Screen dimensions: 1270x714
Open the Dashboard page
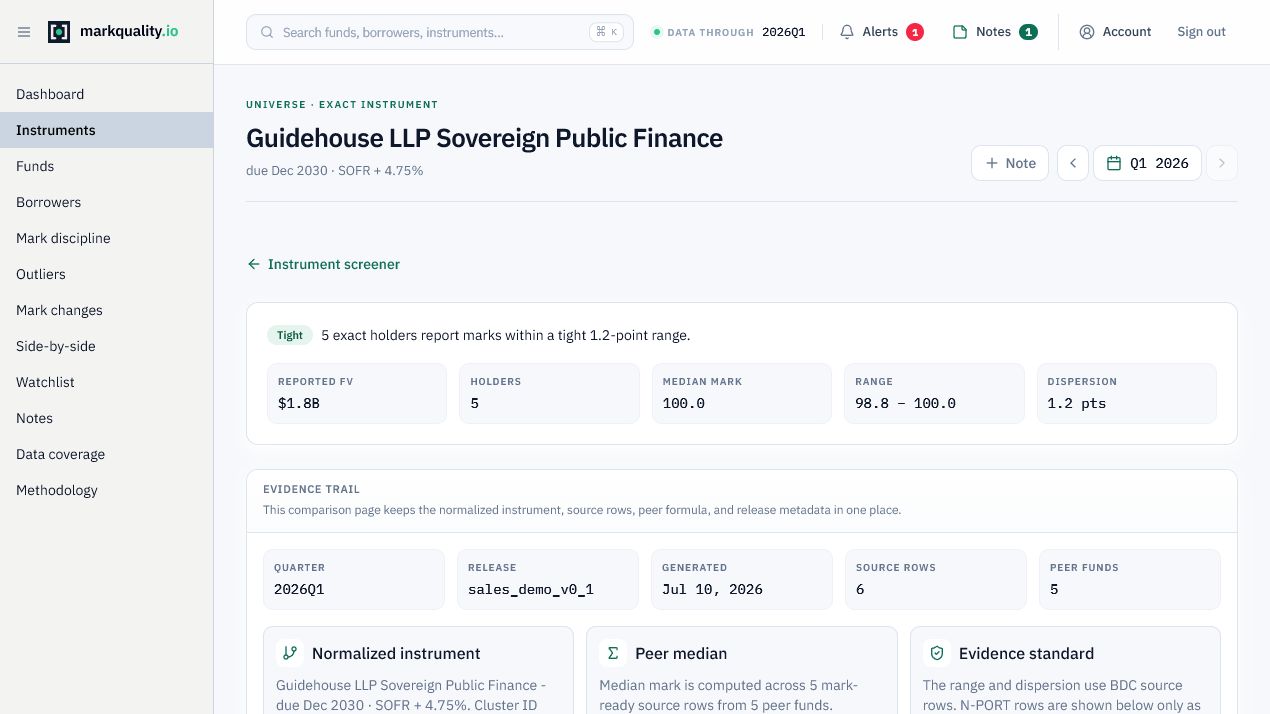106,94
